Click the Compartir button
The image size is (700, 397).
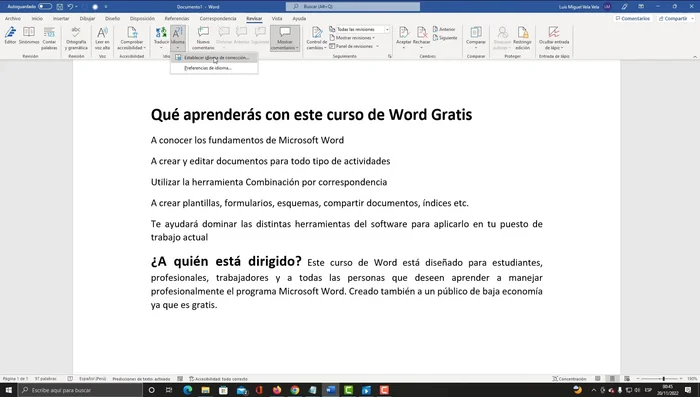point(675,19)
